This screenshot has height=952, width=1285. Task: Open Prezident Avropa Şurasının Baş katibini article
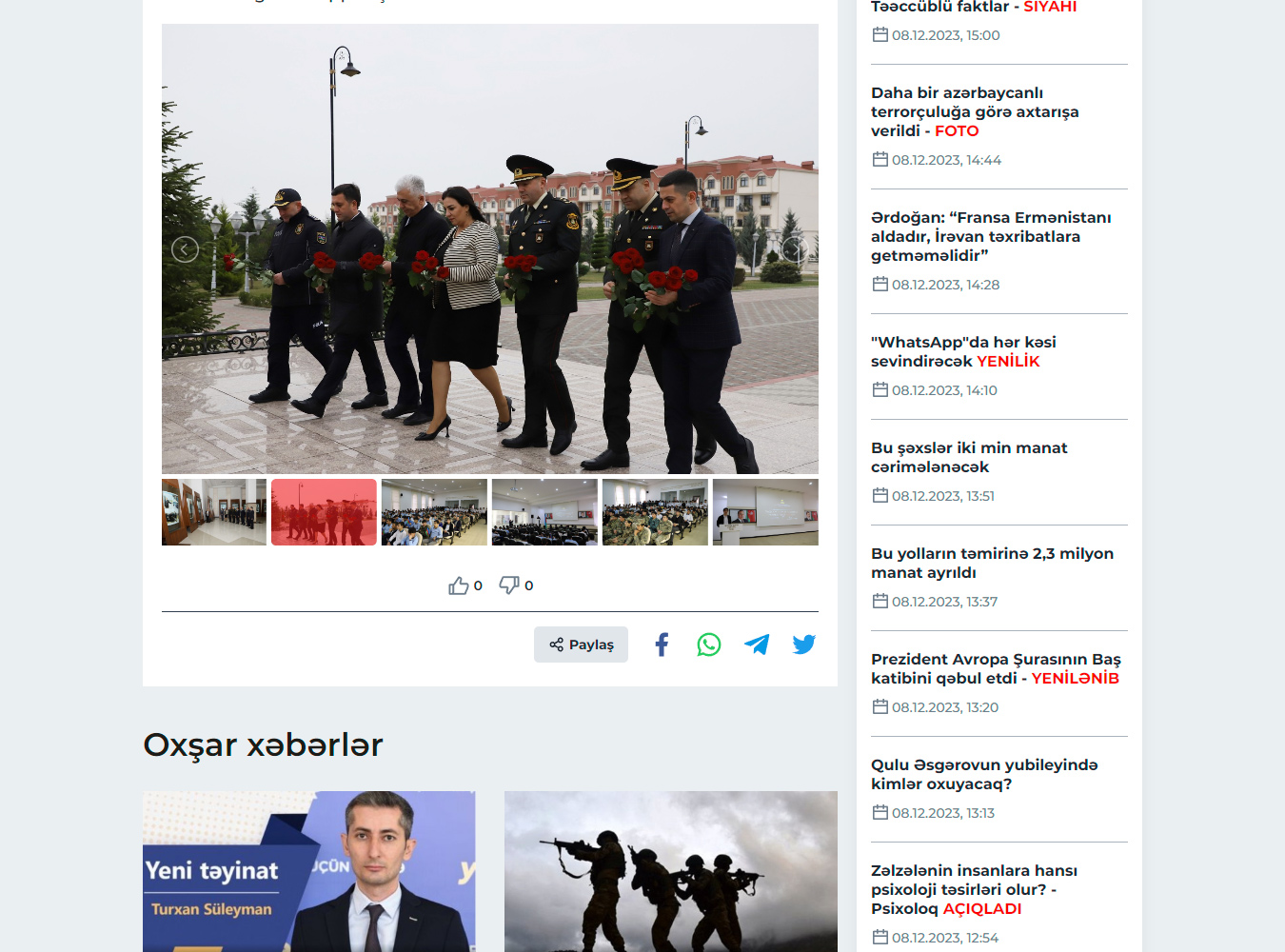pyautogui.click(x=995, y=668)
